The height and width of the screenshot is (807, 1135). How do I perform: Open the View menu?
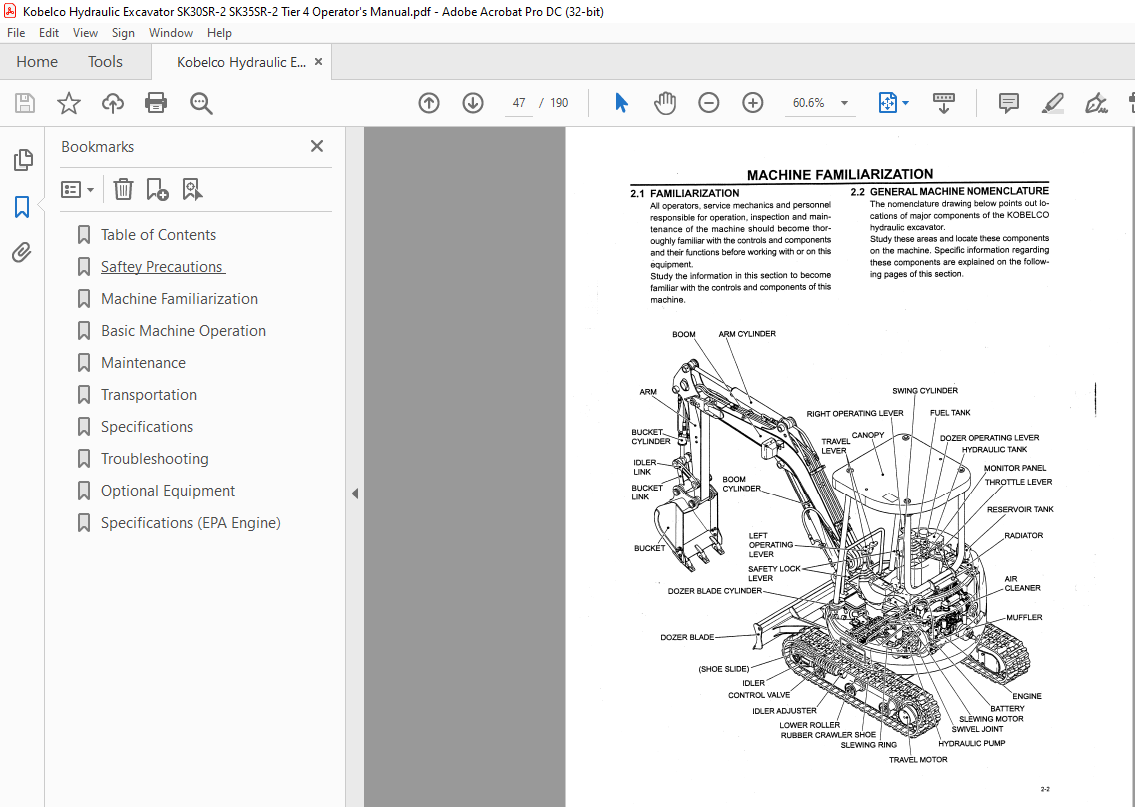tap(85, 33)
